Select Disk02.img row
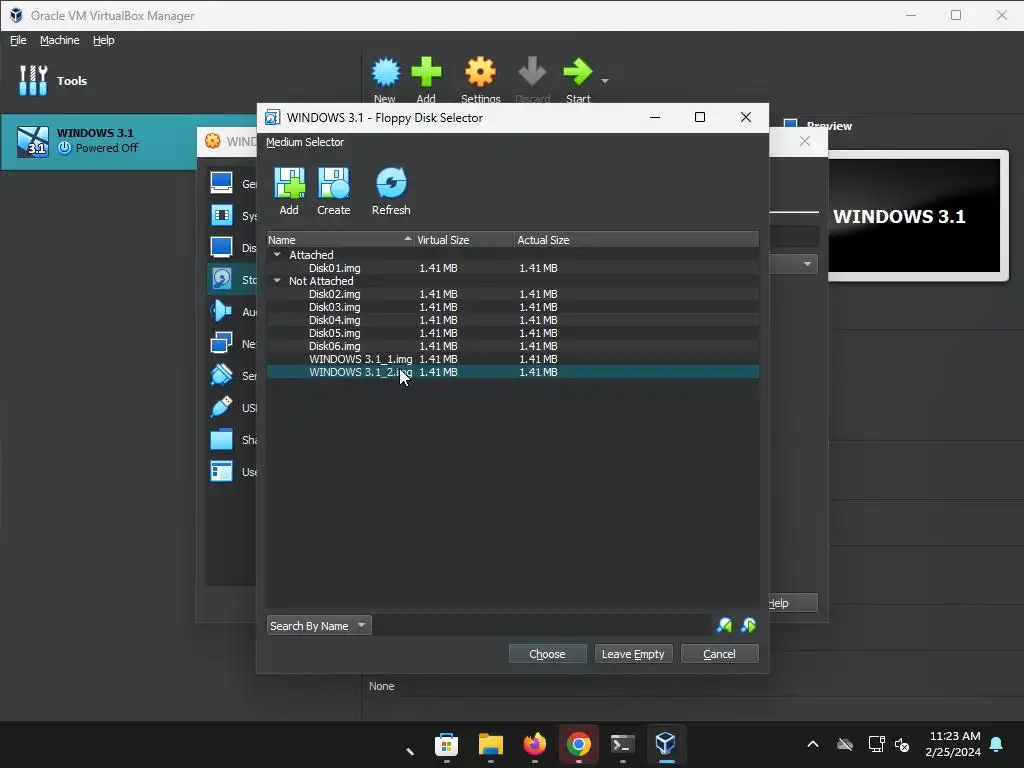Viewport: 1024px width, 768px height. [x=513, y=294]
